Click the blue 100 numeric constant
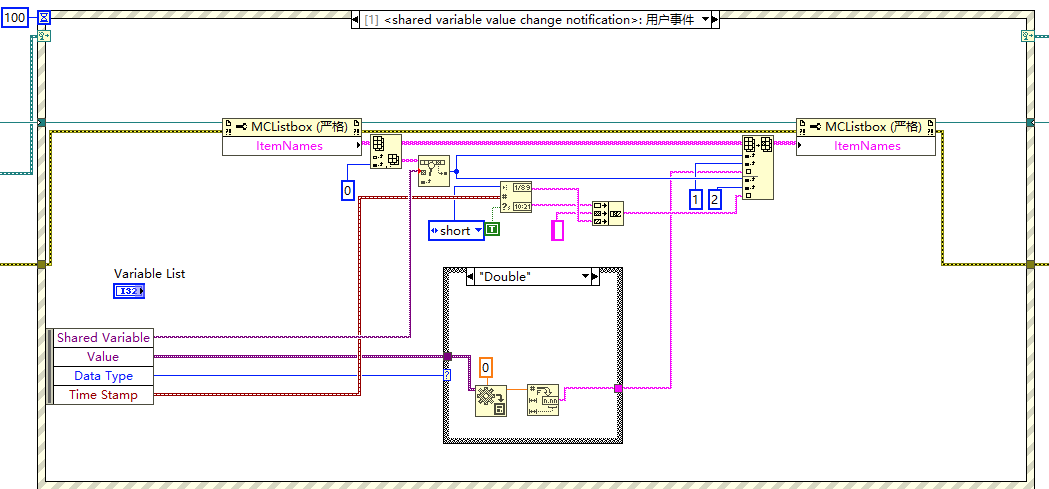Screen dimensions: 1049x489 click(x=15, y=18)
